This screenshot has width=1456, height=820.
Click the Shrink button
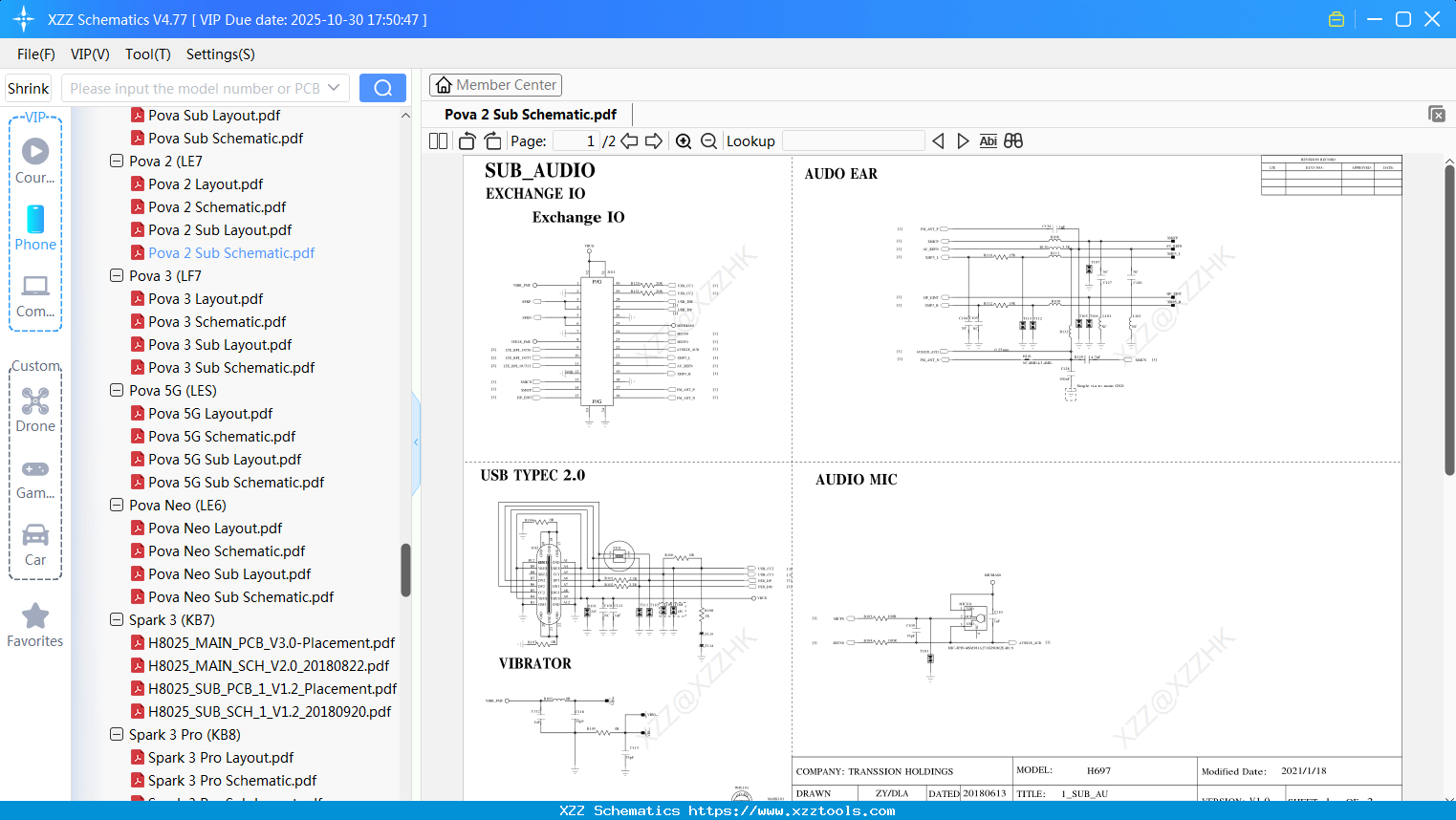(28, 87)
